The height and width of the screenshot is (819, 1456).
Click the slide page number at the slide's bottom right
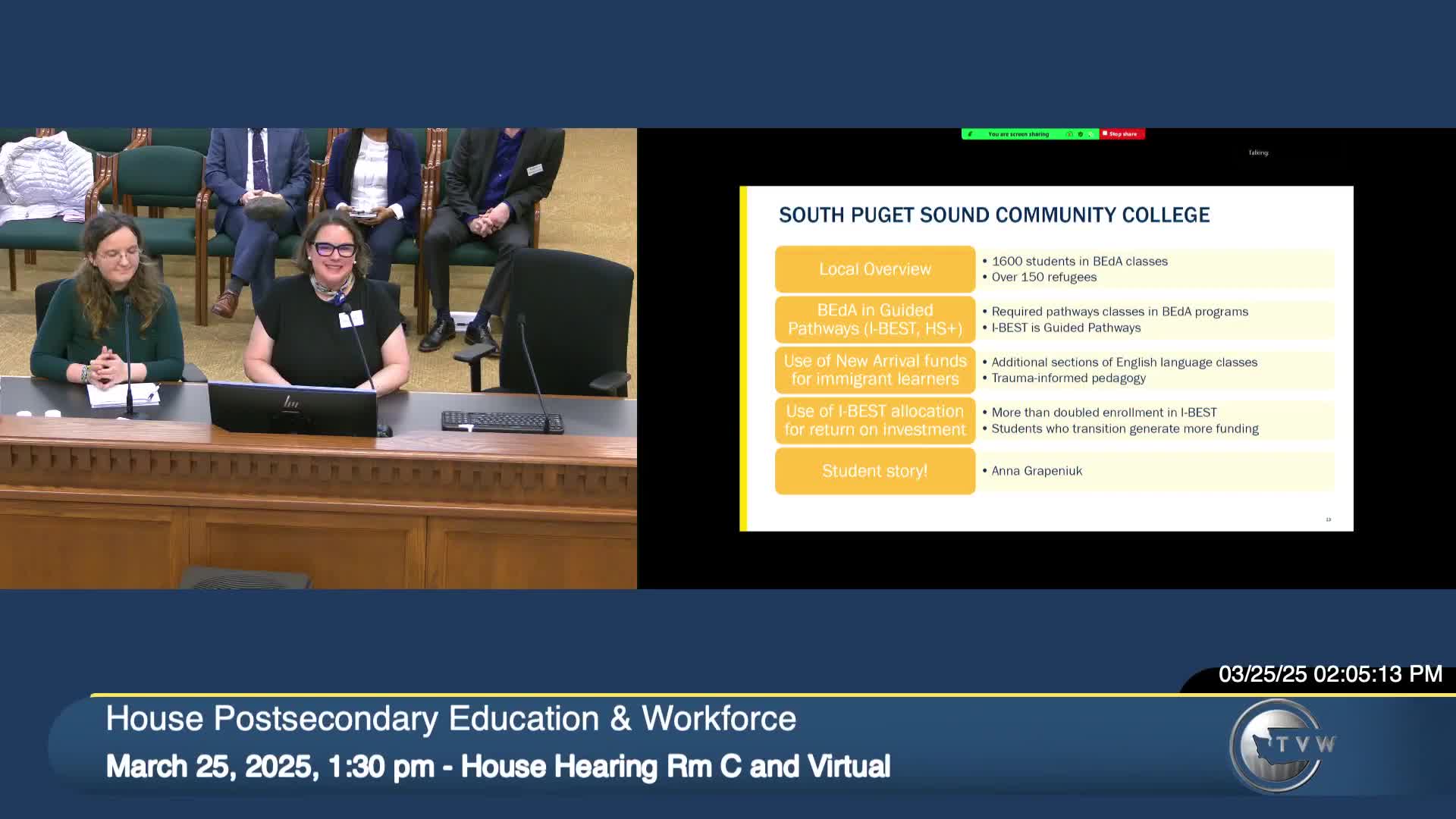tap(1328, 519)
